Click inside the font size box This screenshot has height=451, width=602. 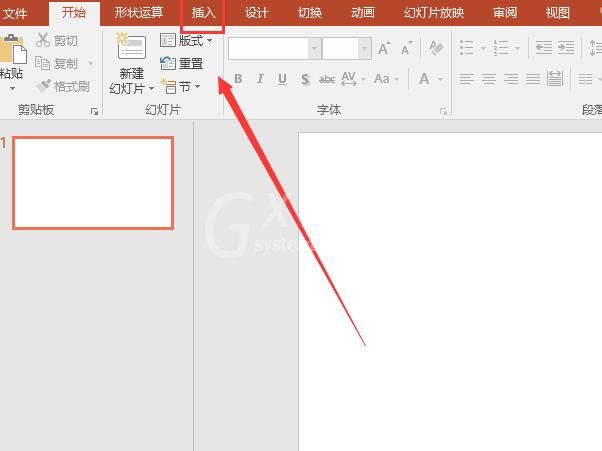click(x=341, y=48)
